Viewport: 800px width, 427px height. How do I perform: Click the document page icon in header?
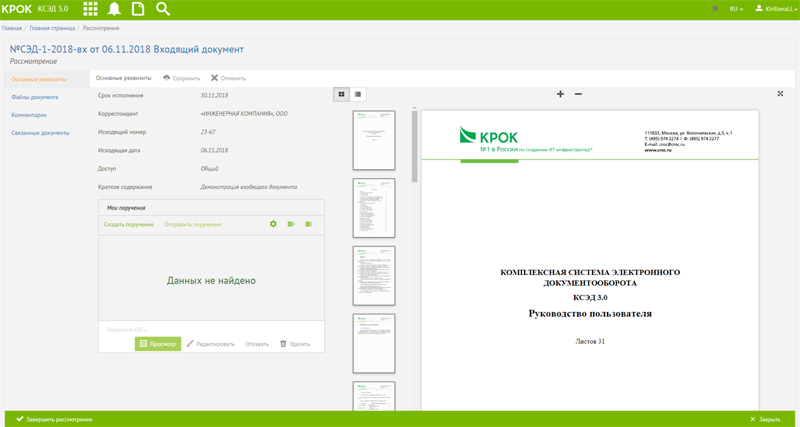137,9
